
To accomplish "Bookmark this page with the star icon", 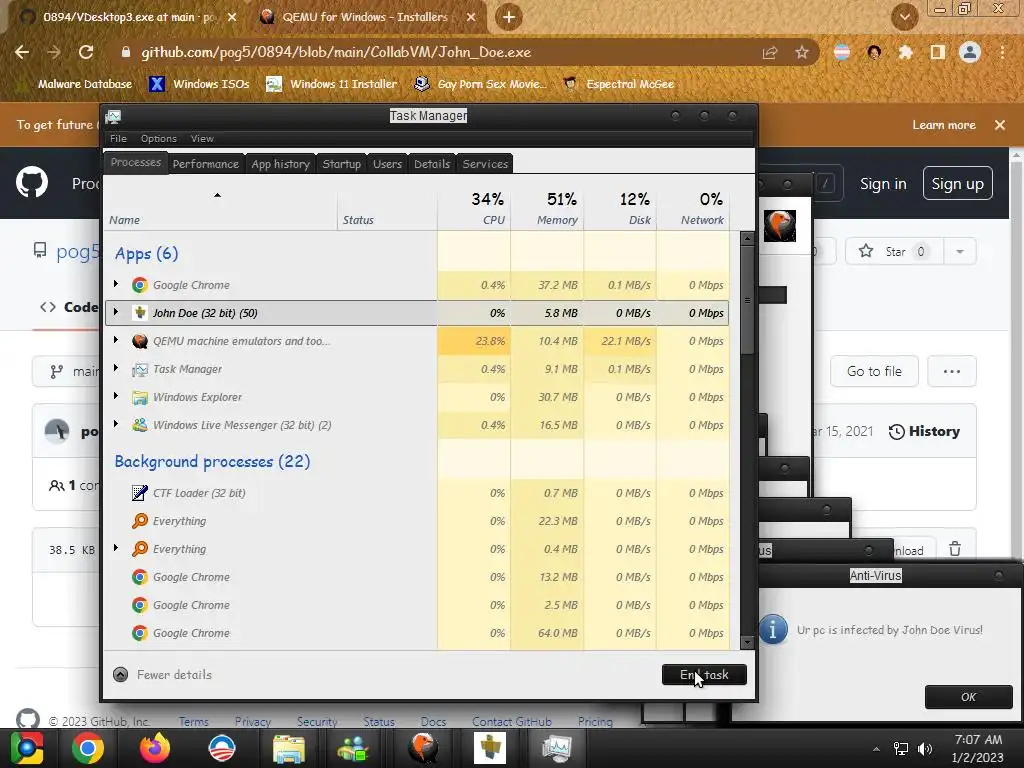I will (802, 52).
